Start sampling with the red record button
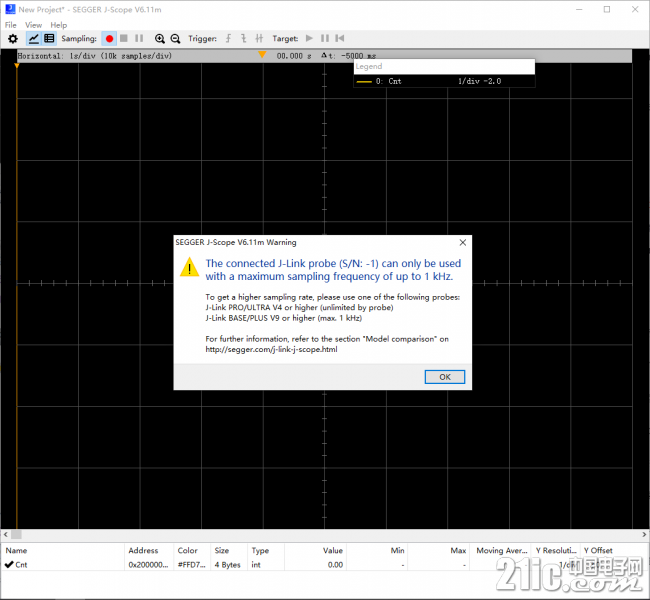650x600 pixels. pyautogui.click(x=109, y=39)
